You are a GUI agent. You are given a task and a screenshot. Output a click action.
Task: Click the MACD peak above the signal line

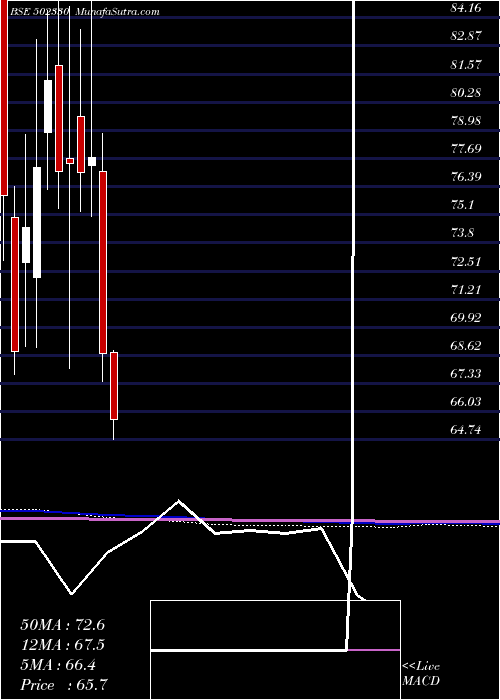click(179, 501)
